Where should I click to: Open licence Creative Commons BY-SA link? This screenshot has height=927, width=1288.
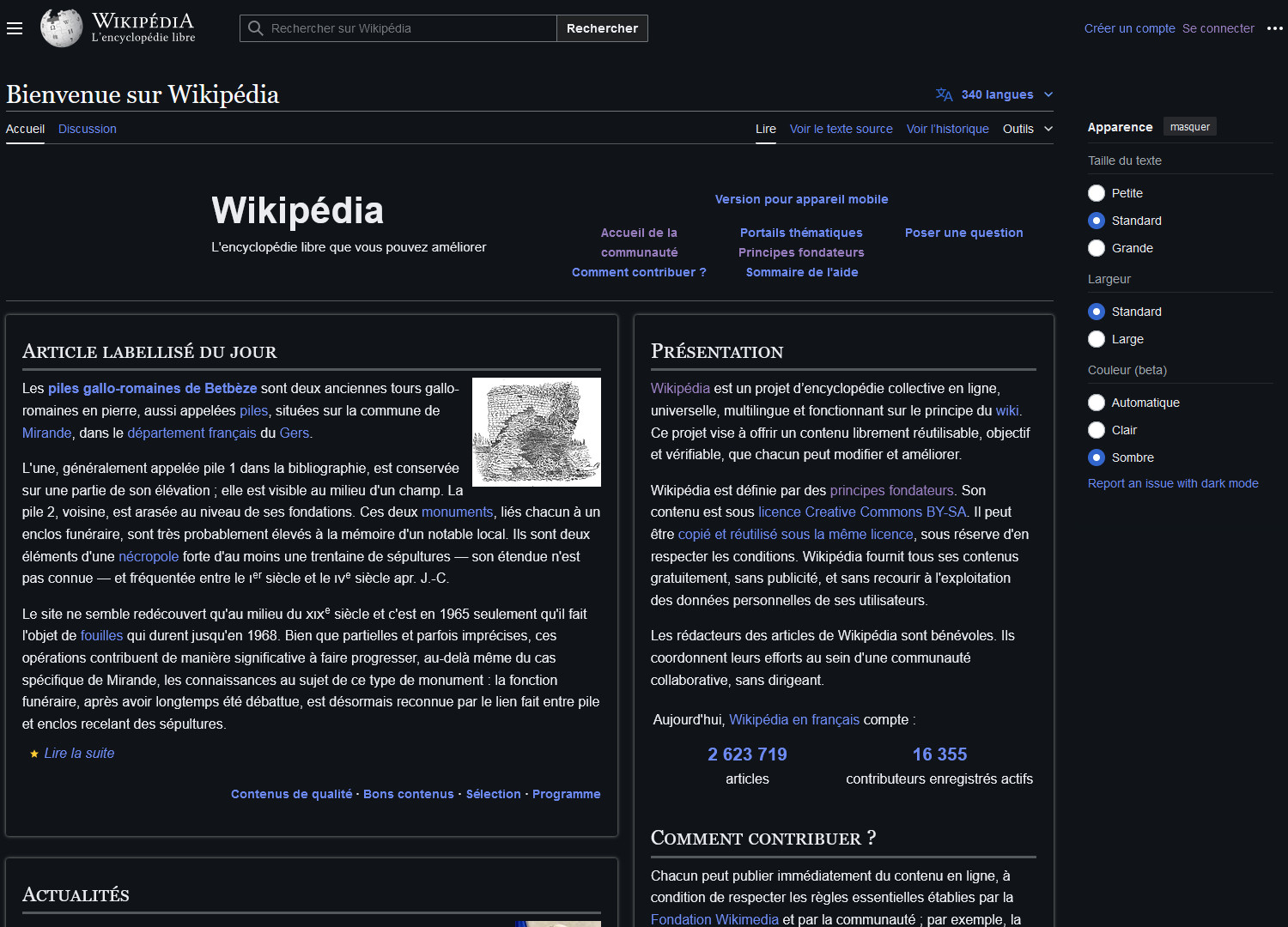862,512
